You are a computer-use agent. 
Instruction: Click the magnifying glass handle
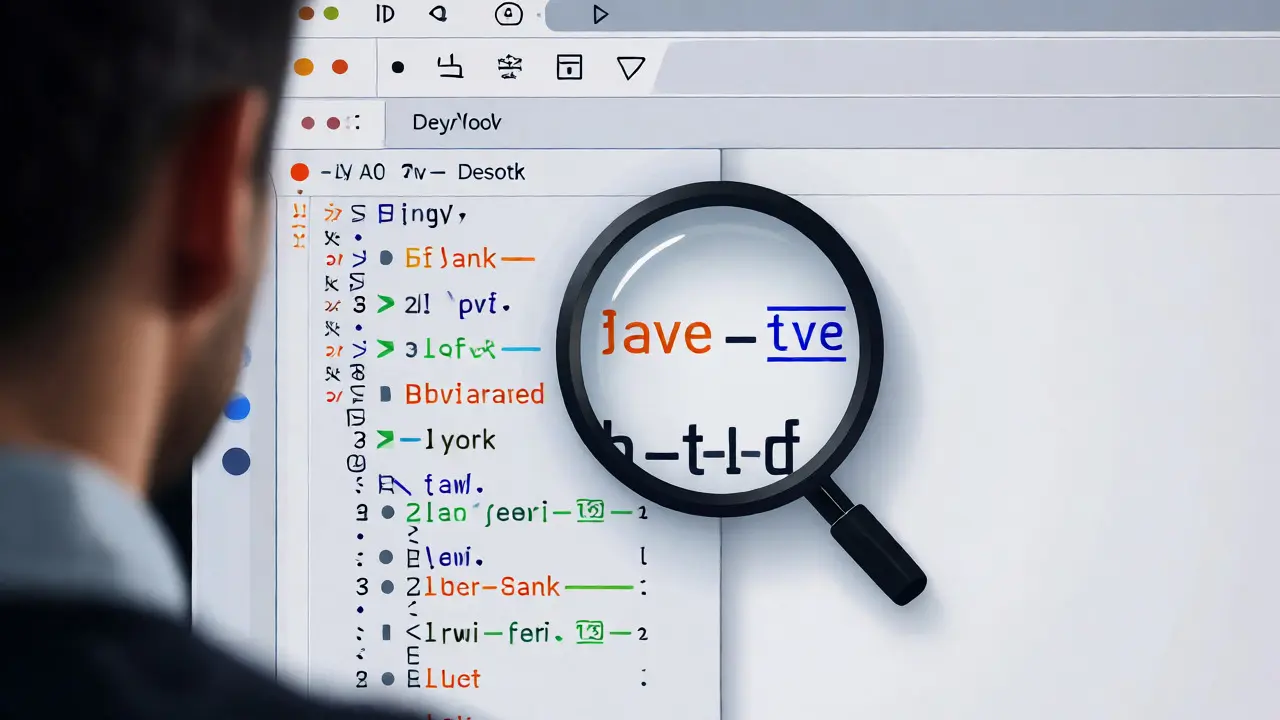pyautogui.click(x=878, y=553)
